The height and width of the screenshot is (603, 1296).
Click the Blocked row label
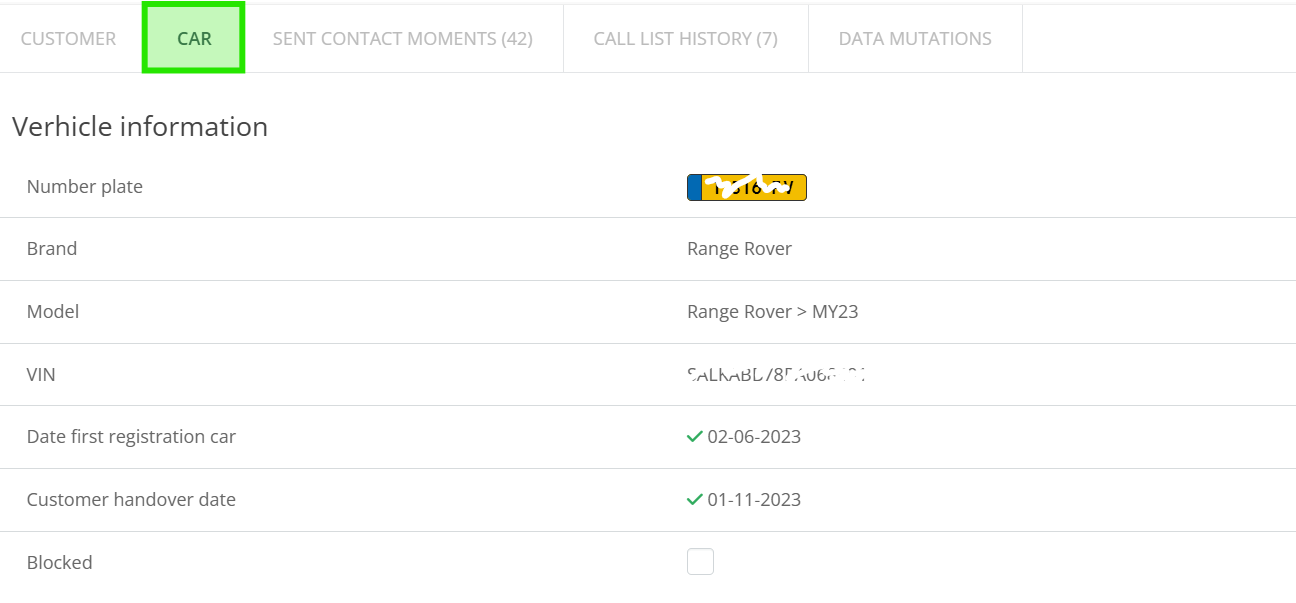(x=60, y=563)
